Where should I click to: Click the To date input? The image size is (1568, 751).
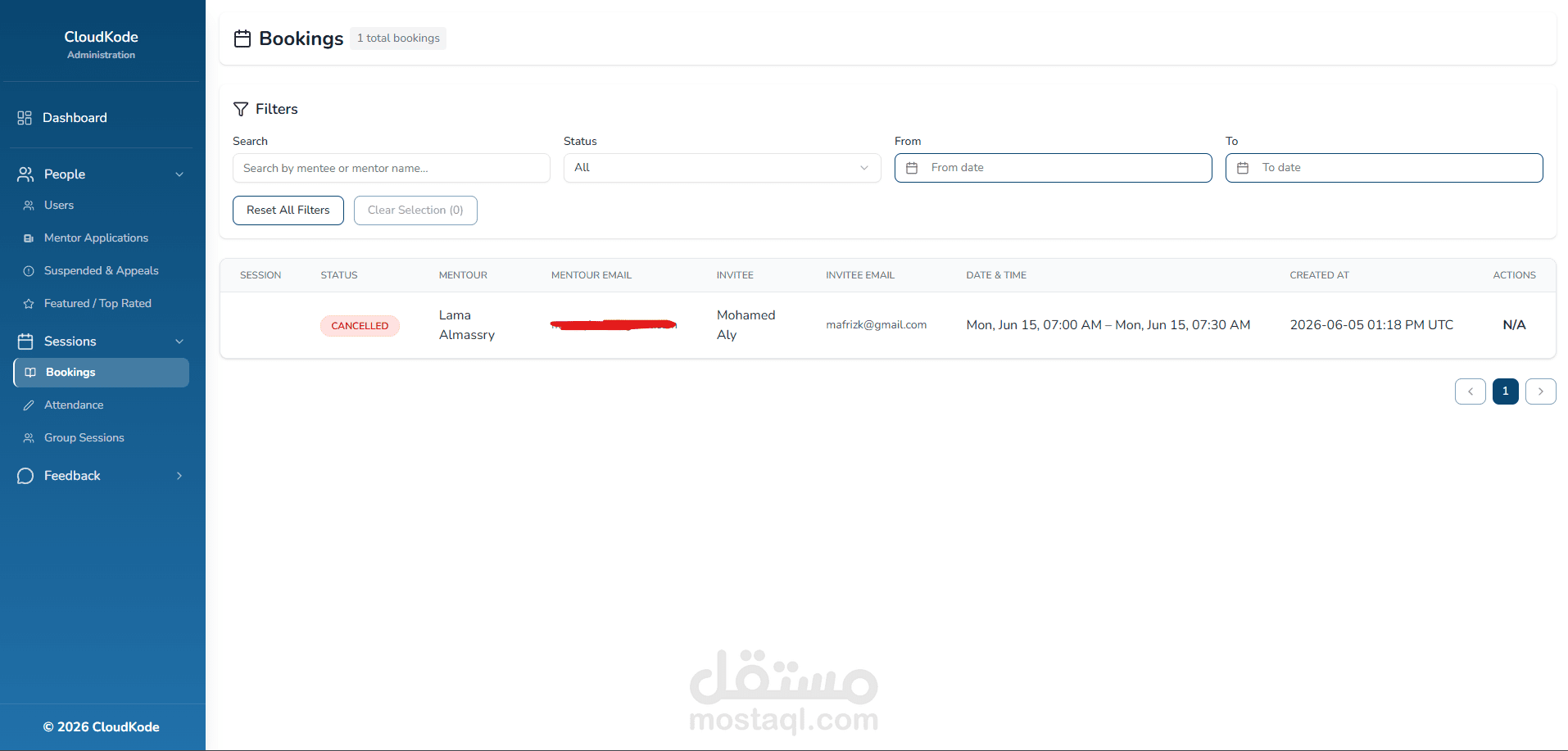click(1384, 168)
